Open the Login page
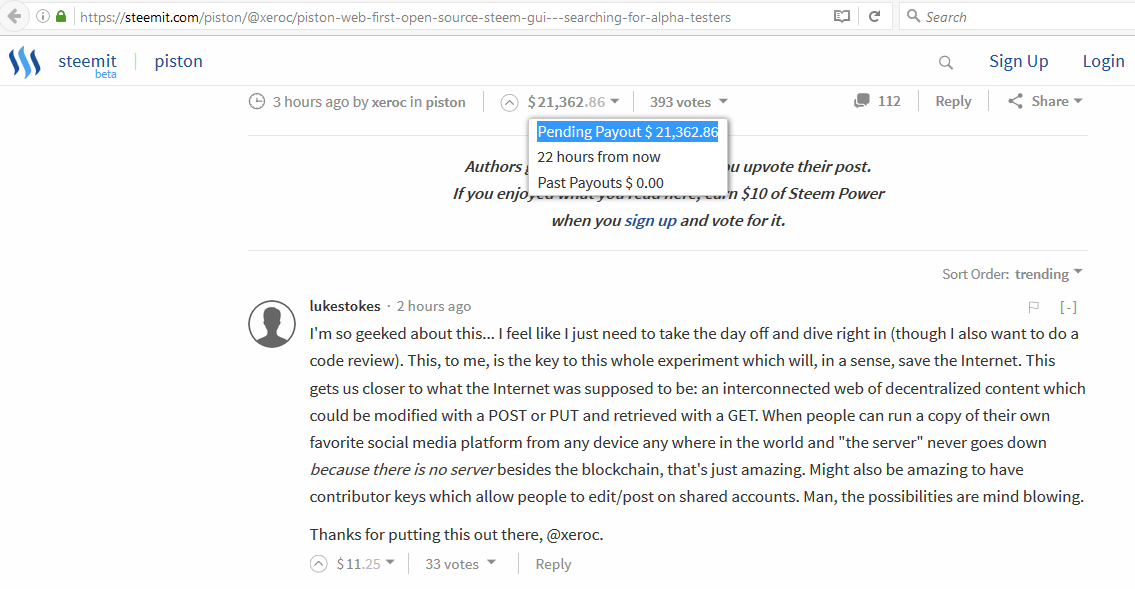The image size is (1135, 589). pyautogui.click(x=1103, y=62)
